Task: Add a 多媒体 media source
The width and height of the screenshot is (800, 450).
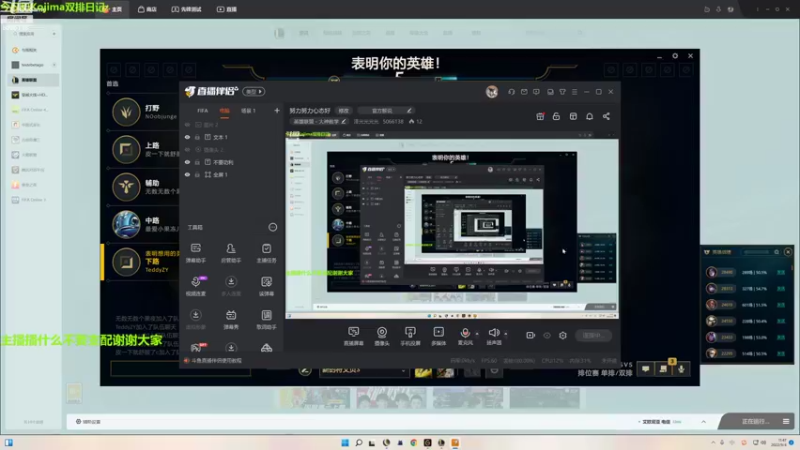Action: click(438, 336)
